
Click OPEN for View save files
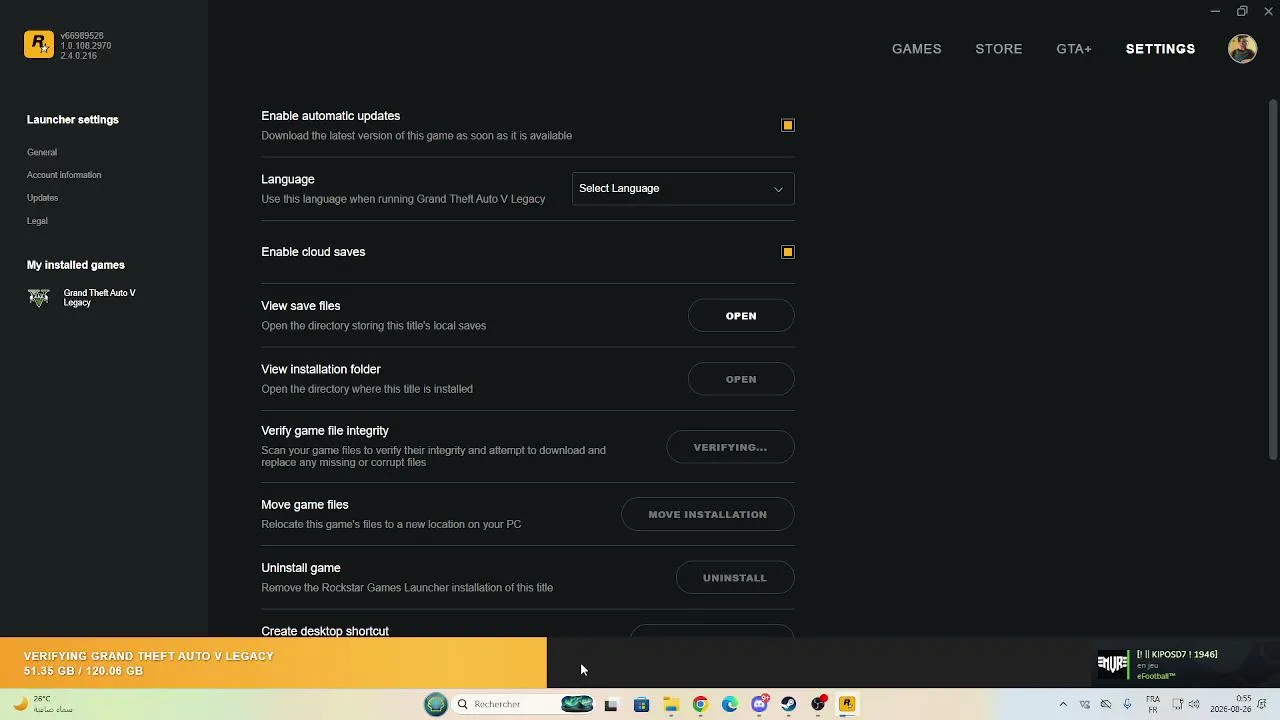[x=741, y=316]
